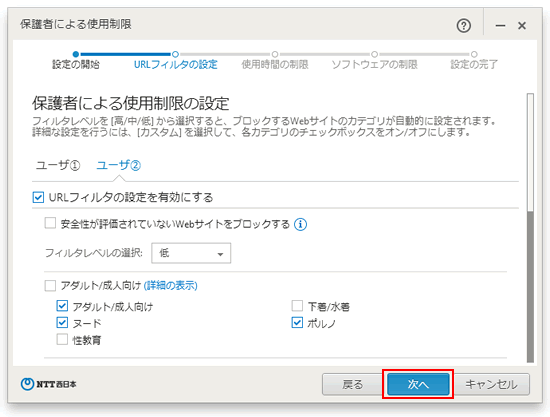This screenshot has width=550, height=417.
Task: Select the 設定の開始 wizard step marker
Action: (x=76, y=54)
